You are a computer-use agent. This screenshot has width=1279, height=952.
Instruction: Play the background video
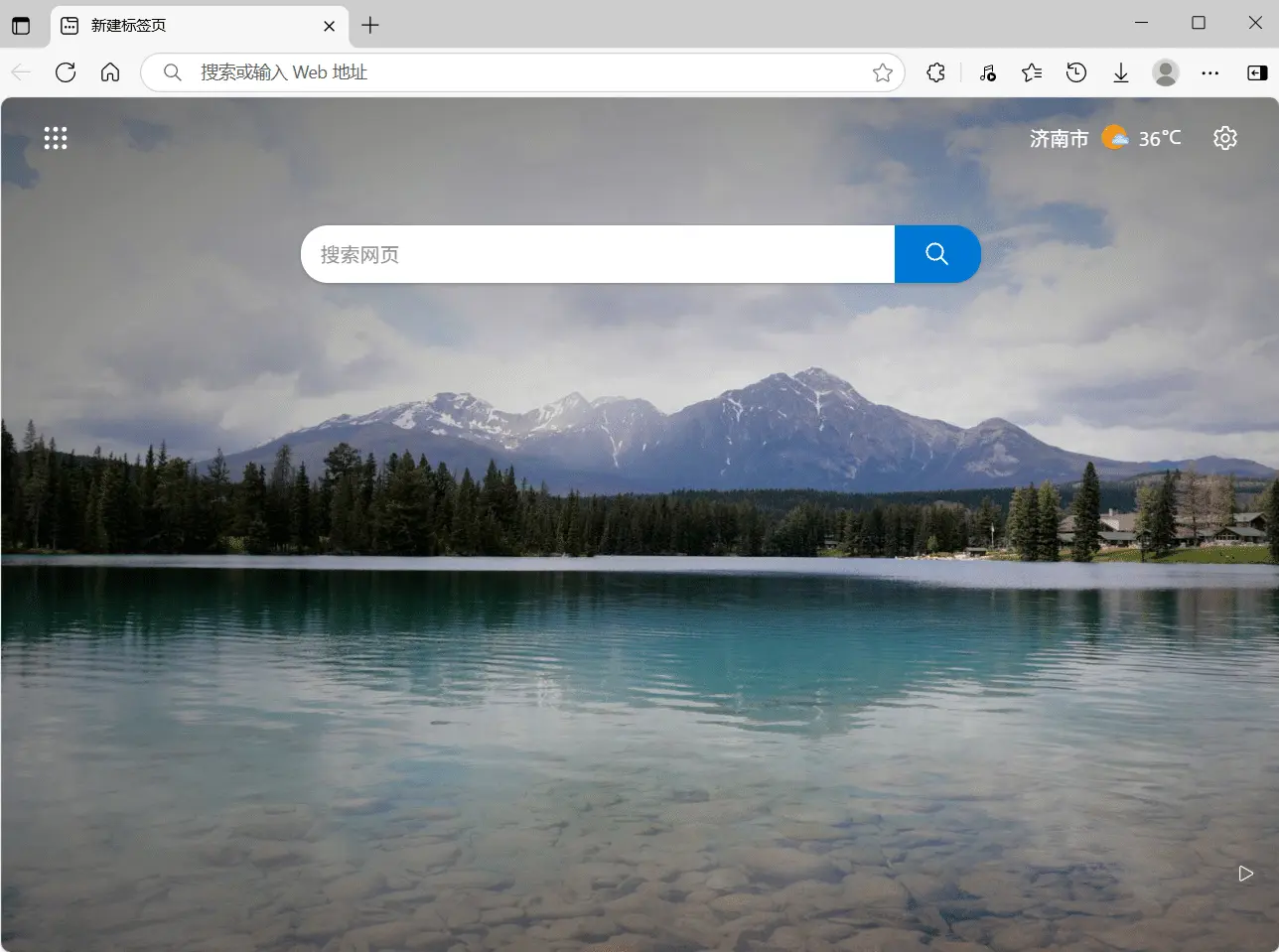point(1245,874)
